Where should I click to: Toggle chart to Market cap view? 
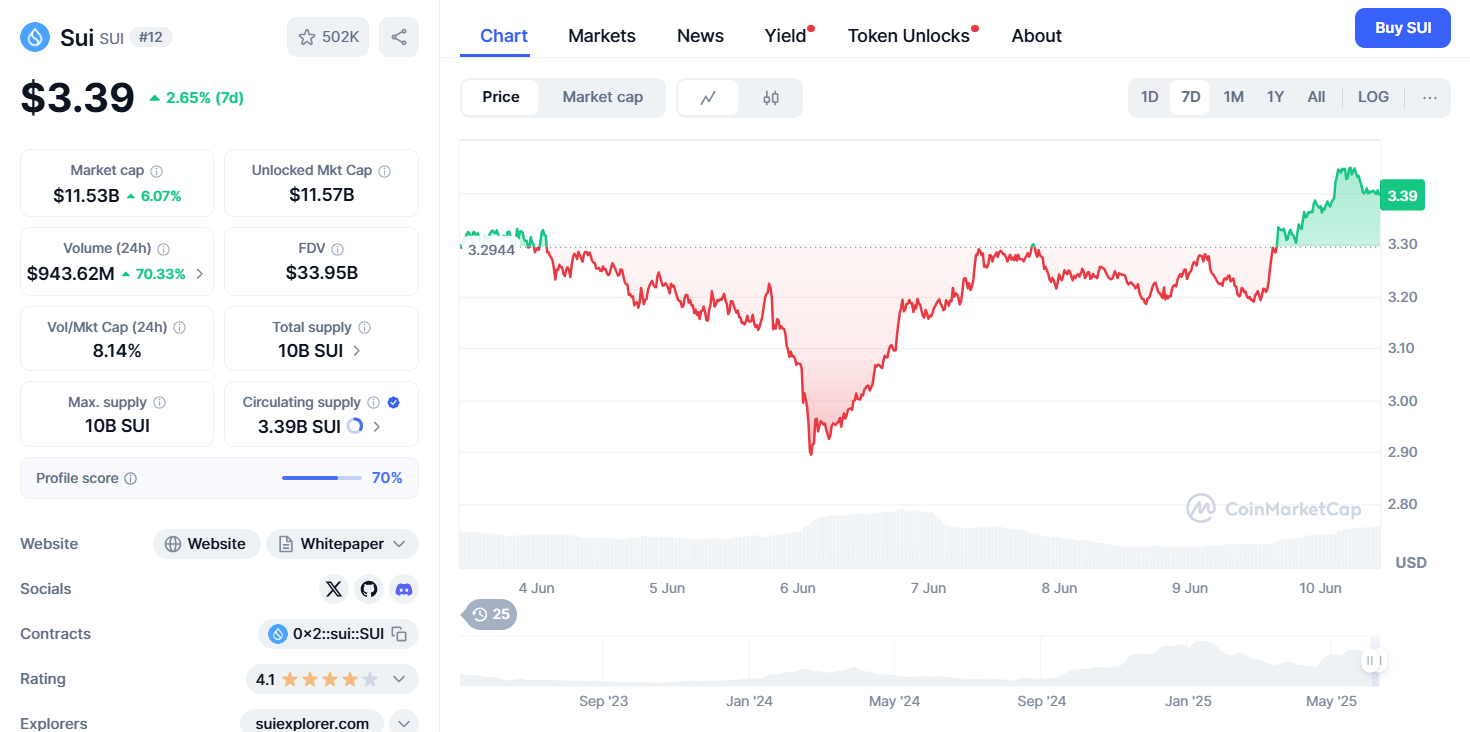pyautogui.click(x=602, y=97)
